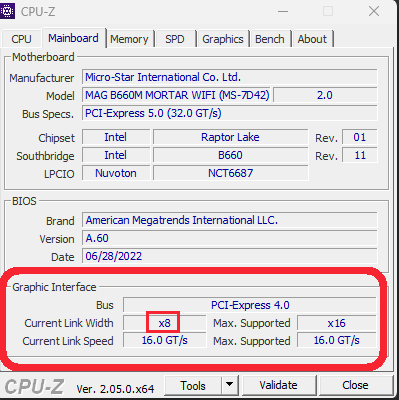Click the Validate button
The height and width of the screenshot is (400, 399).
click(278, 385)
